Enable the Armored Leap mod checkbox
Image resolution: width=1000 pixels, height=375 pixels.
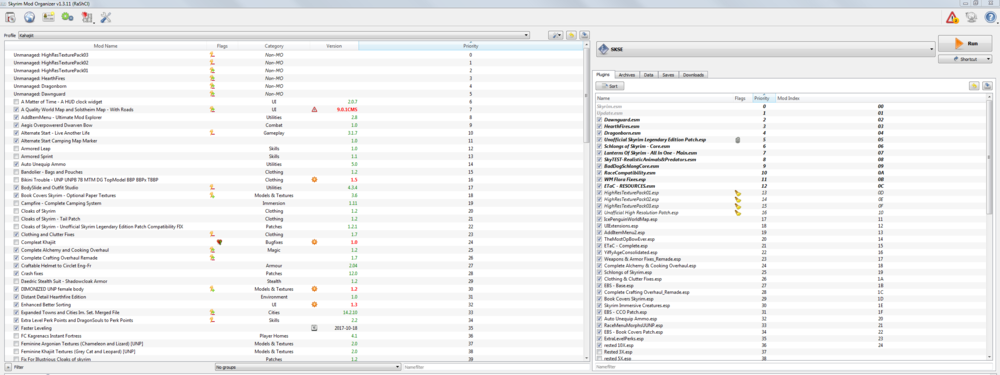pos(16,149)
